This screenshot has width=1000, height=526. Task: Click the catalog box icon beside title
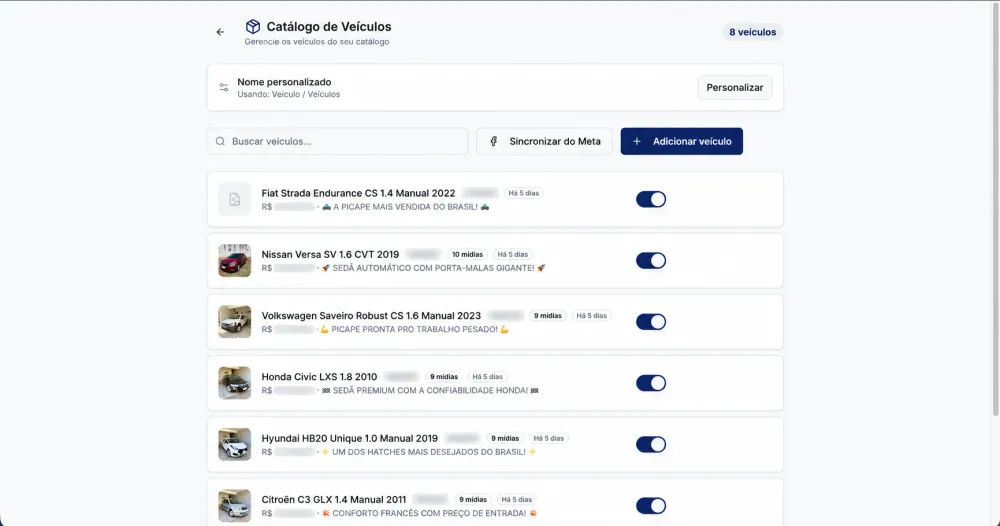coord(253,27)
